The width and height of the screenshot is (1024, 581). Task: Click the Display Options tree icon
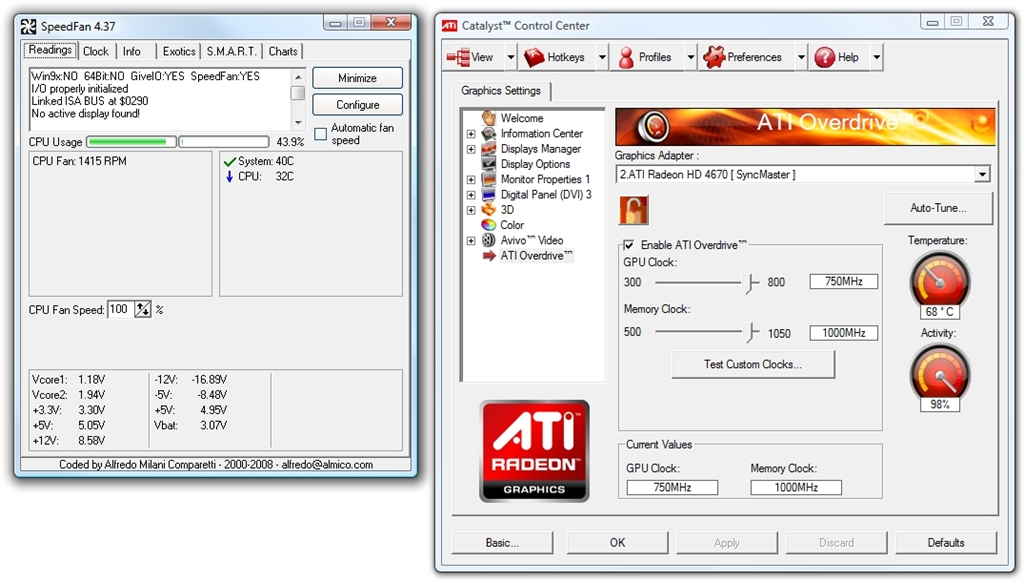tap(488, 164)
